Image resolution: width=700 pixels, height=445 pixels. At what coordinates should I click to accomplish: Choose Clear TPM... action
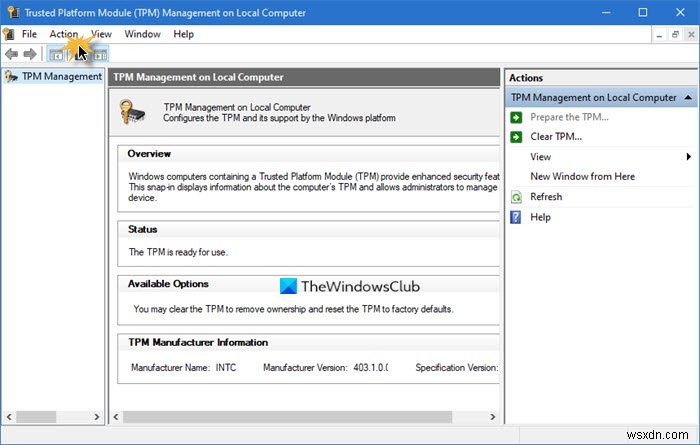click(556, 137)
